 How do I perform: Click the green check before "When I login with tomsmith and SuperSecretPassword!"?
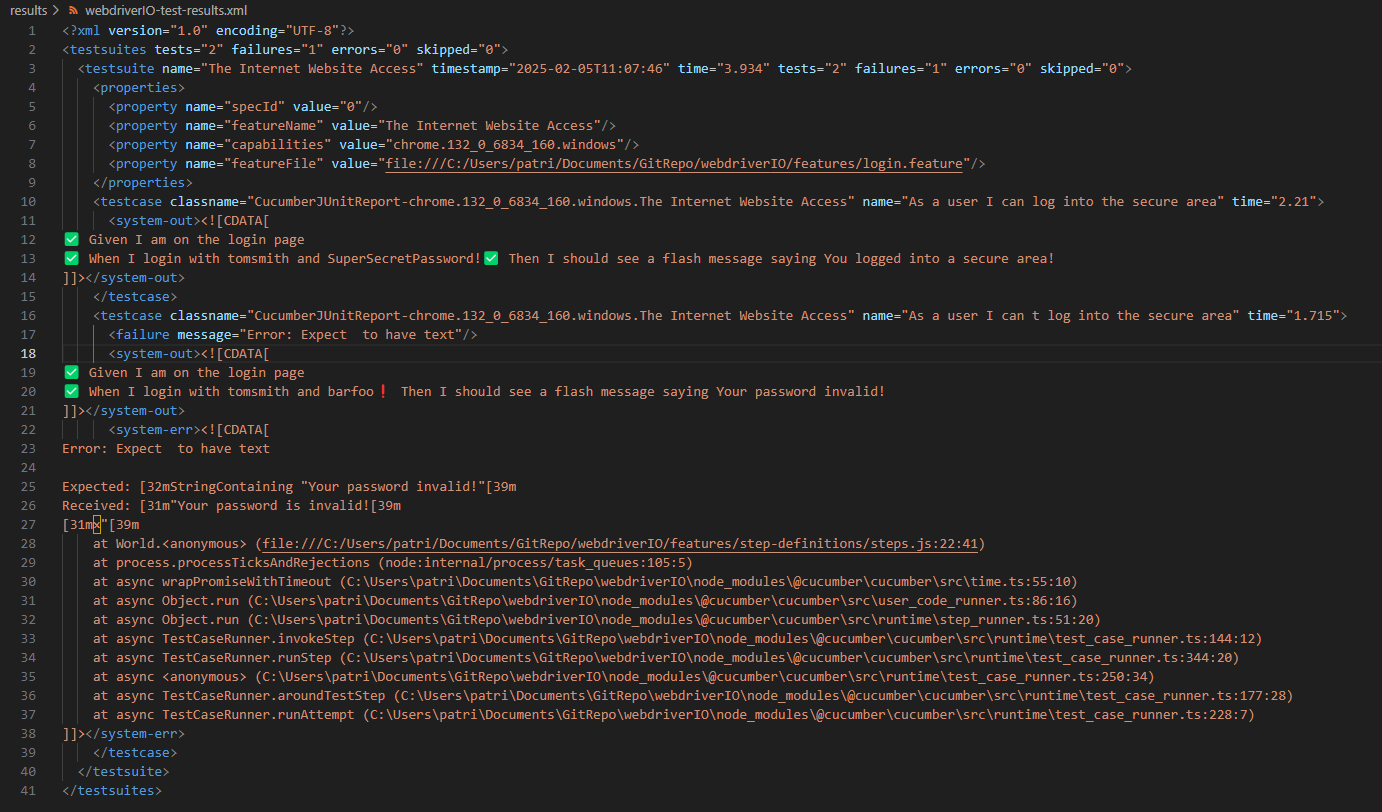click(71, 259)
